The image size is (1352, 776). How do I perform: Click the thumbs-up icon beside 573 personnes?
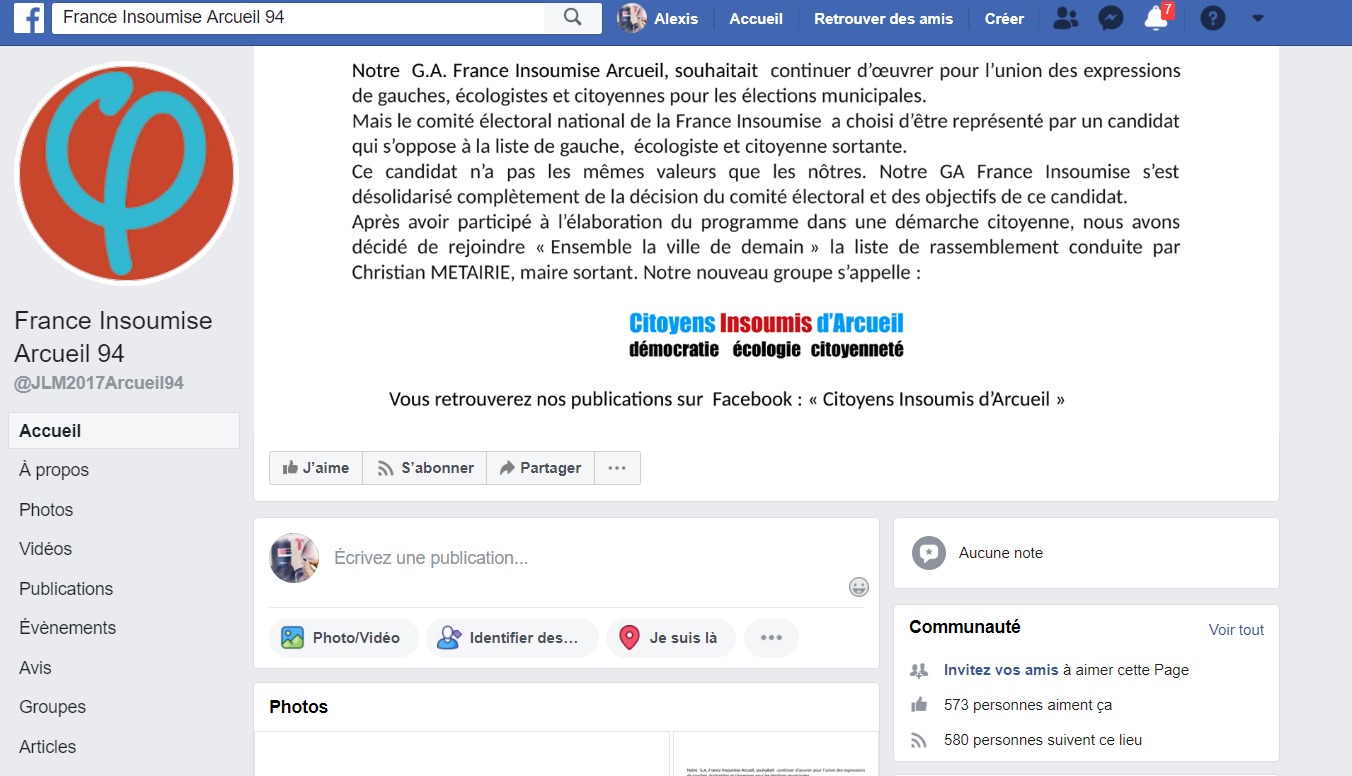click(919, 705)
